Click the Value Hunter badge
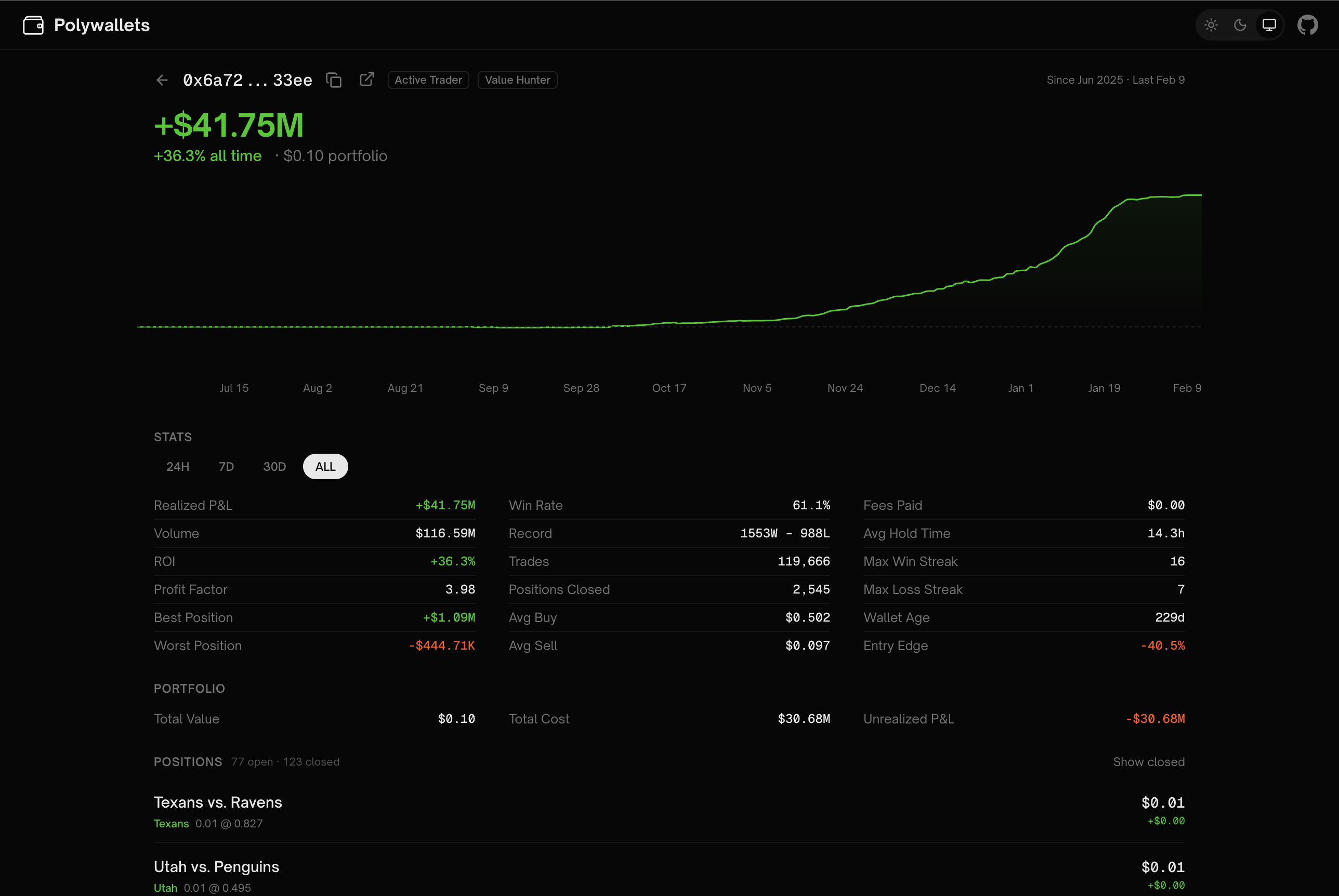Screen dimensions: 1339x896 pos(517,80)
